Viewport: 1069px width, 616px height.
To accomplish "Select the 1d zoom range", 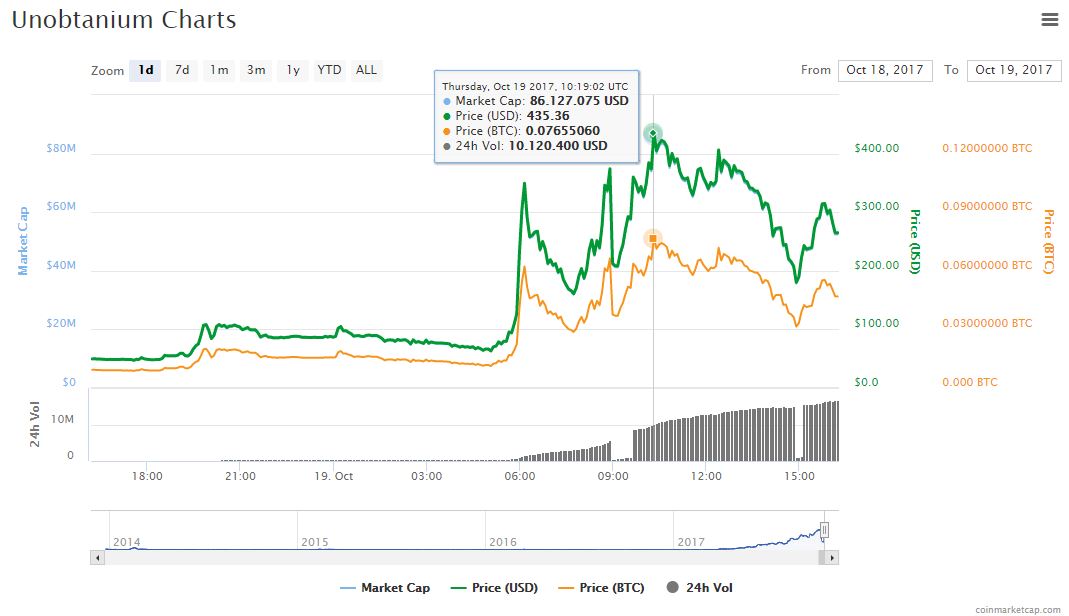I will 145,70.
